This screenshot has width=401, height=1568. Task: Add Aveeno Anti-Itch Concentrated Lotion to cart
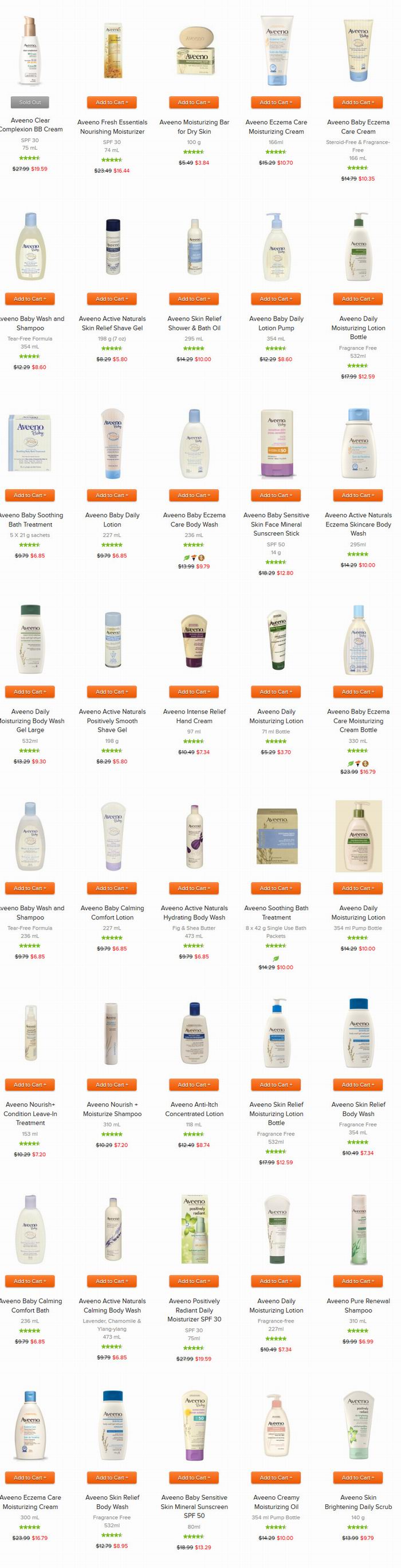tap(194, 1085)
